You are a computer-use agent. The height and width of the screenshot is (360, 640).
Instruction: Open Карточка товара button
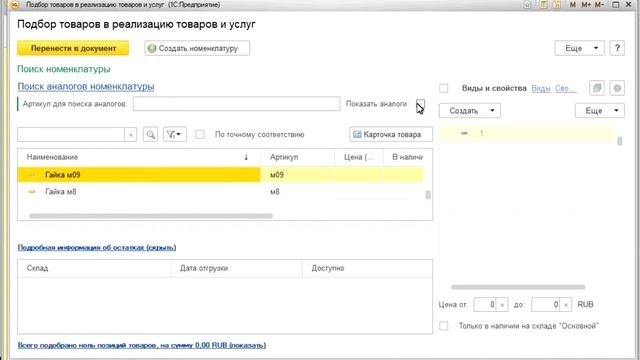click(x=391, y=134)
